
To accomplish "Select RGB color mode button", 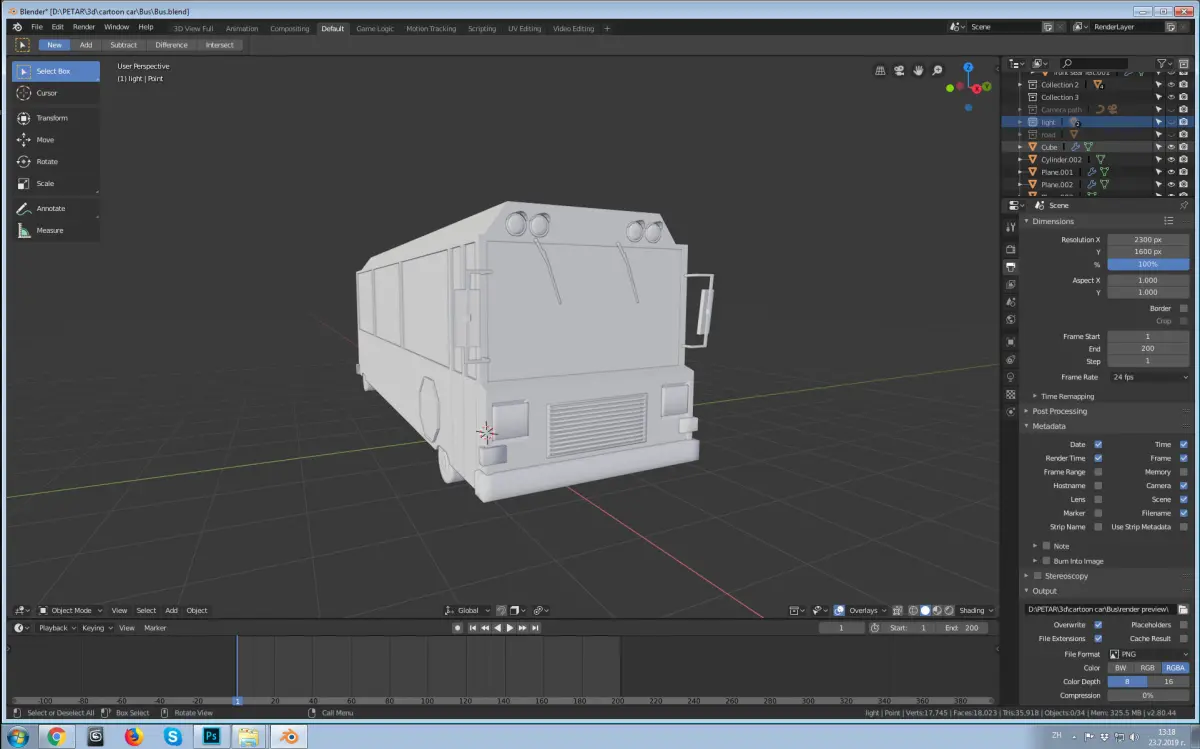I will tap(1147, 667).
